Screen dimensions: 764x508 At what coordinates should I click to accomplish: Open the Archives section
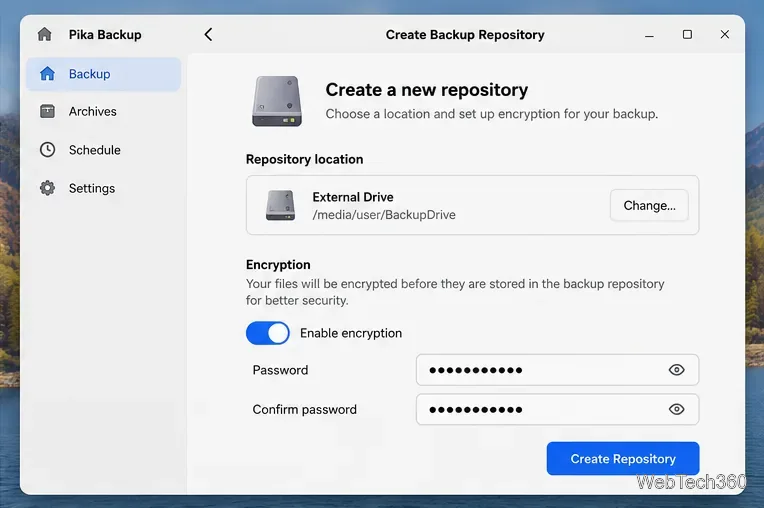[103, 112]
